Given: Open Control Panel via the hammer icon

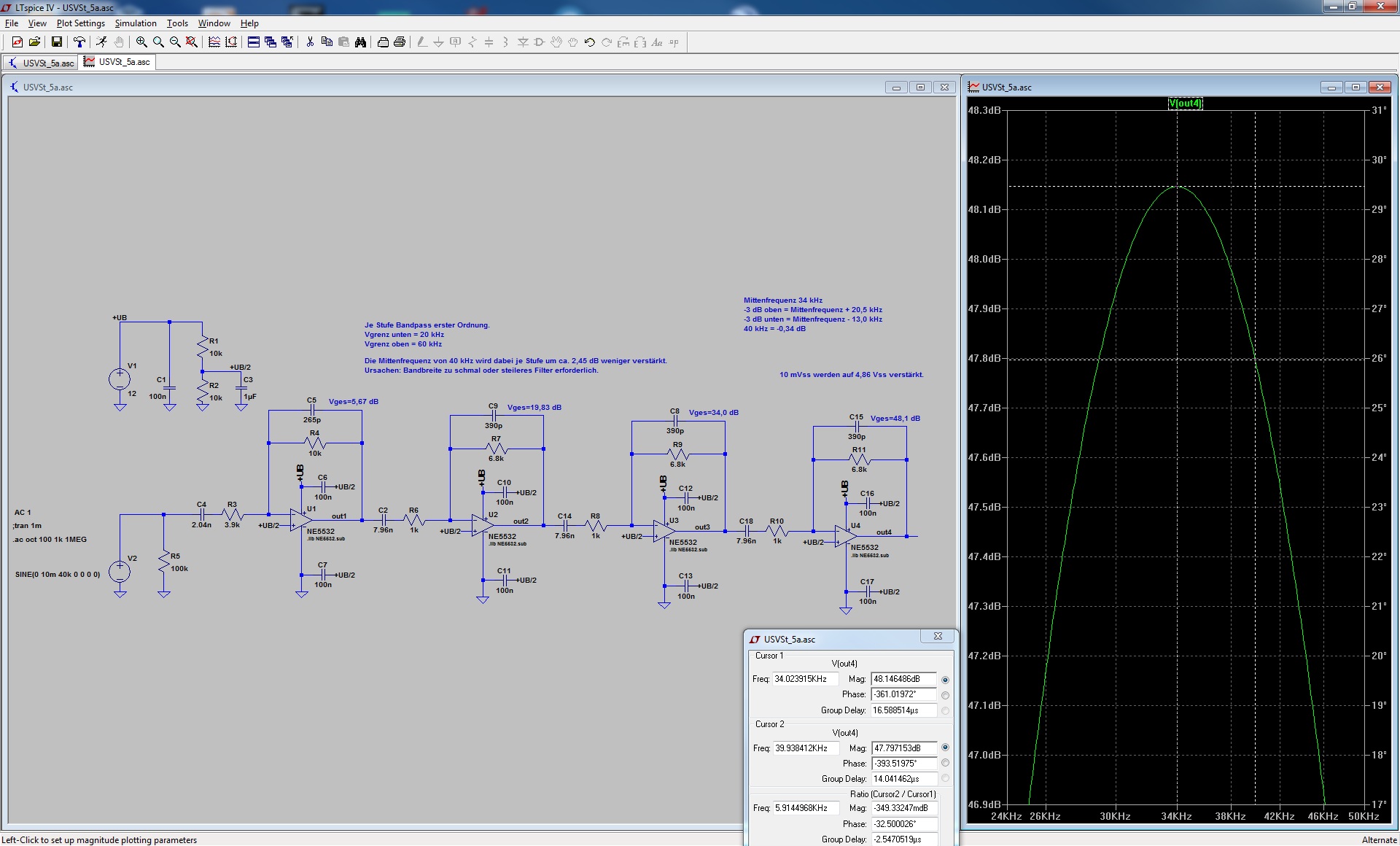Looking at the screenshot, I should 79,42.
